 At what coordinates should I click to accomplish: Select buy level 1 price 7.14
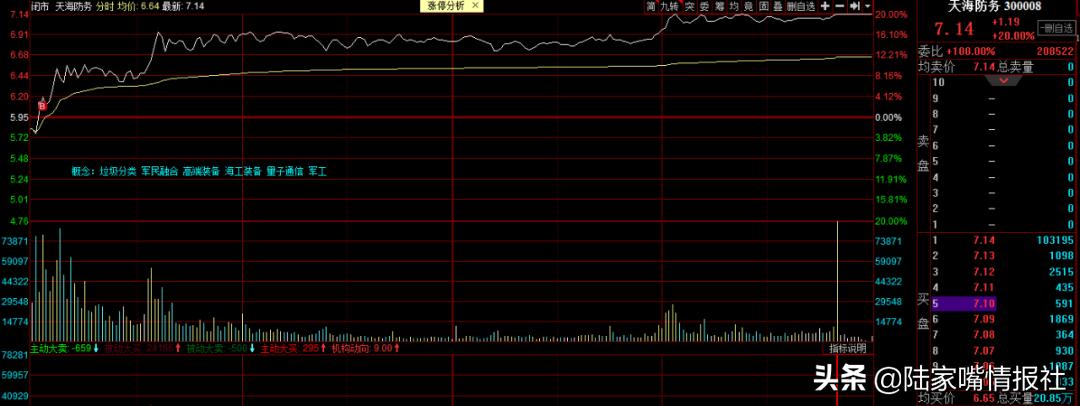pos(984,241)
